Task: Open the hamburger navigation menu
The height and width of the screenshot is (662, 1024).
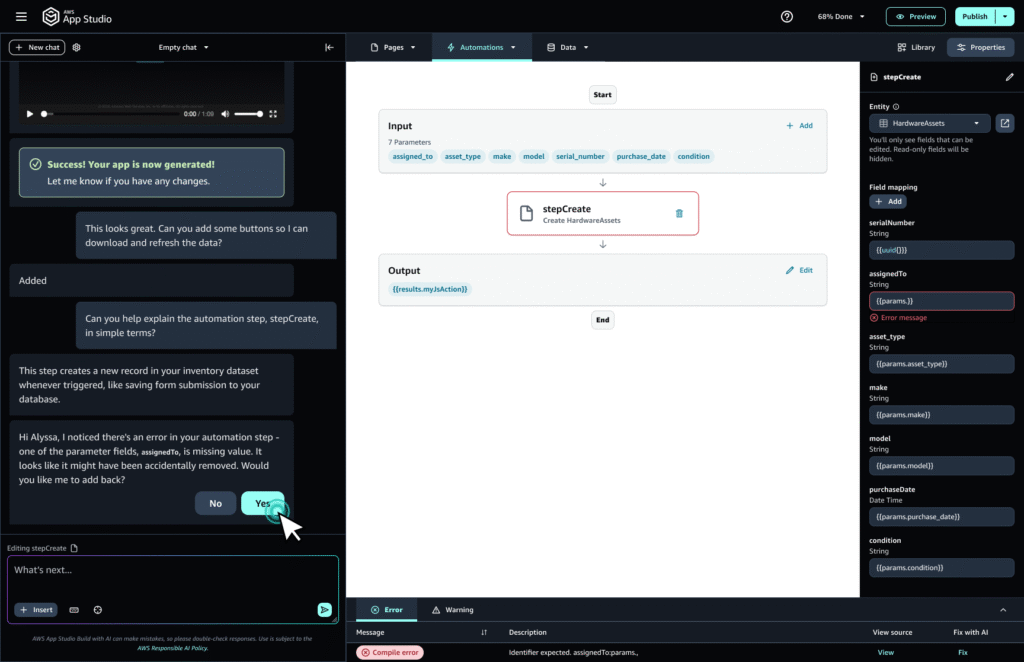Action: click(x=21, y=16)
